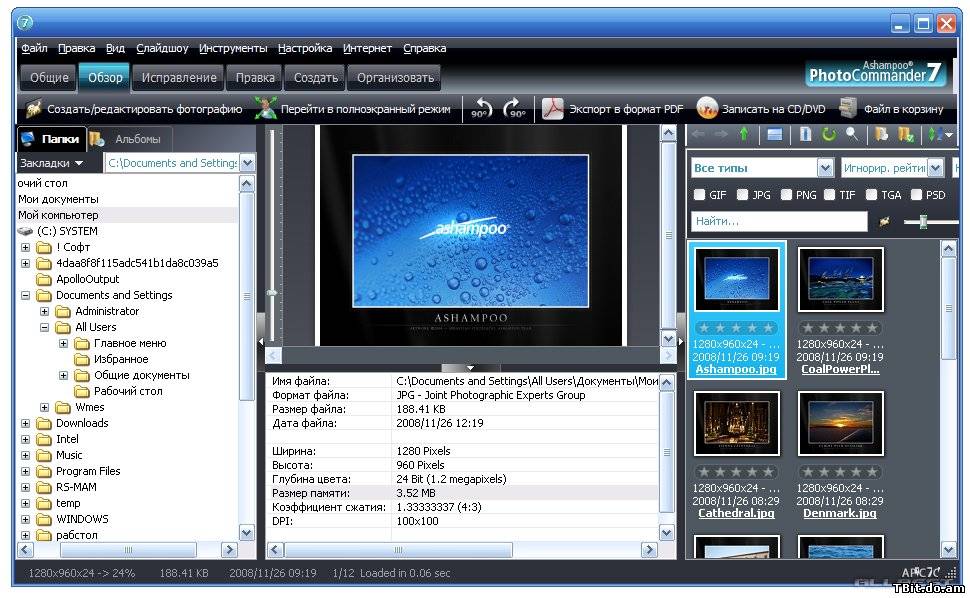Rotate image 90° clockwise
The width and height of the screenshot is (970, 598).
[x=515, y=109]
